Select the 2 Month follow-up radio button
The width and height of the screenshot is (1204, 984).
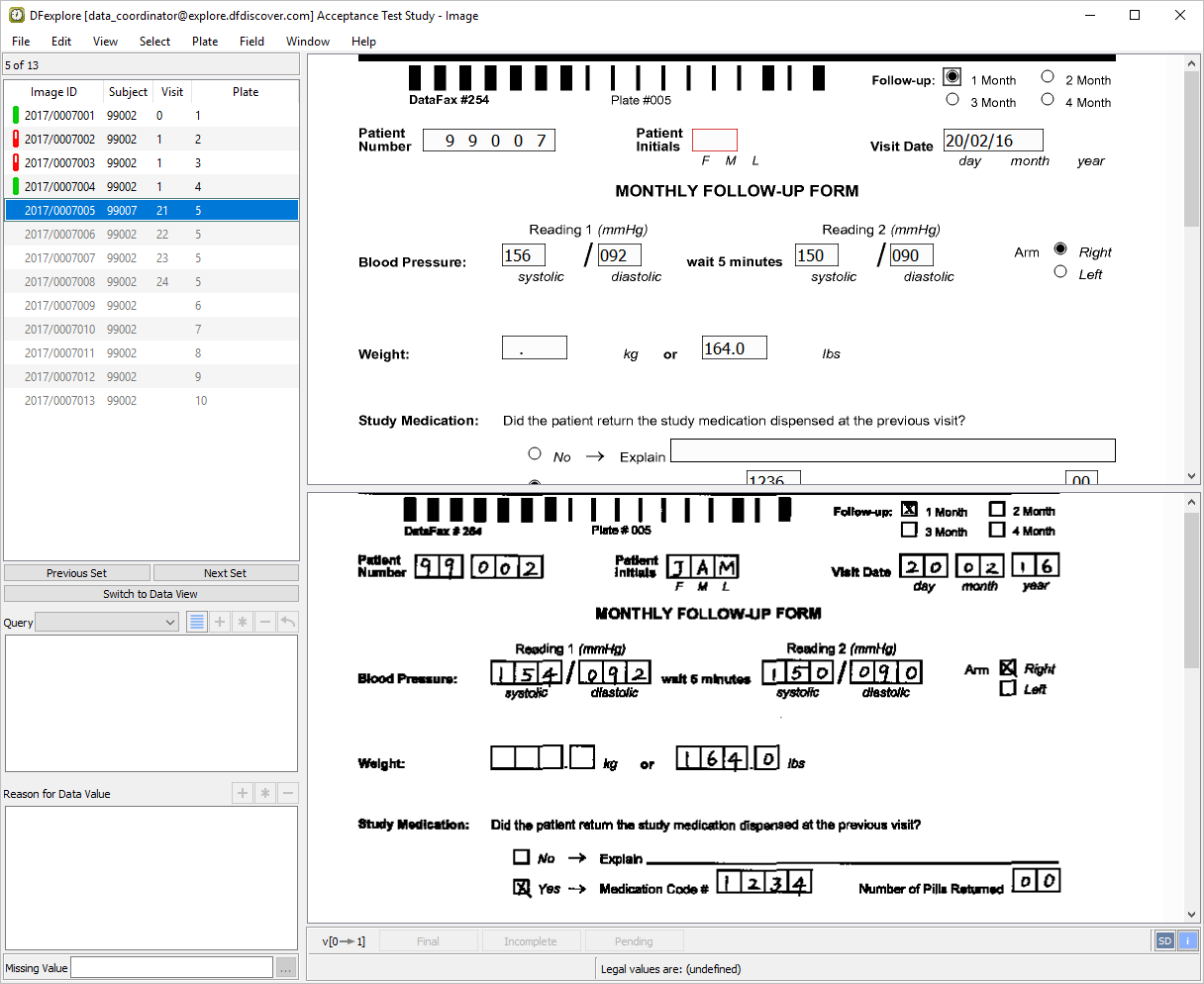(1048, 77)
